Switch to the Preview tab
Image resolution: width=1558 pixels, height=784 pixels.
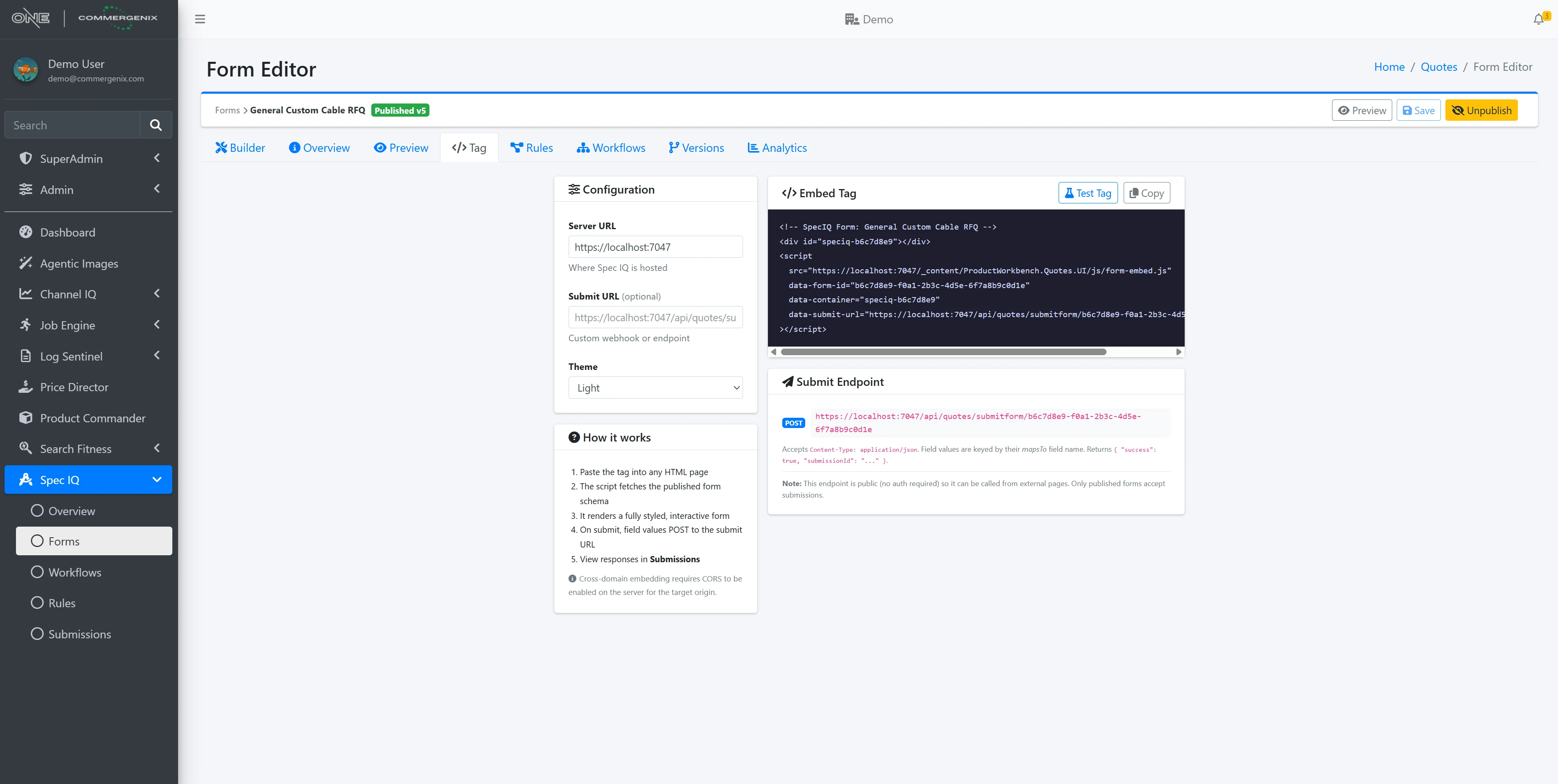pos(401,148)
